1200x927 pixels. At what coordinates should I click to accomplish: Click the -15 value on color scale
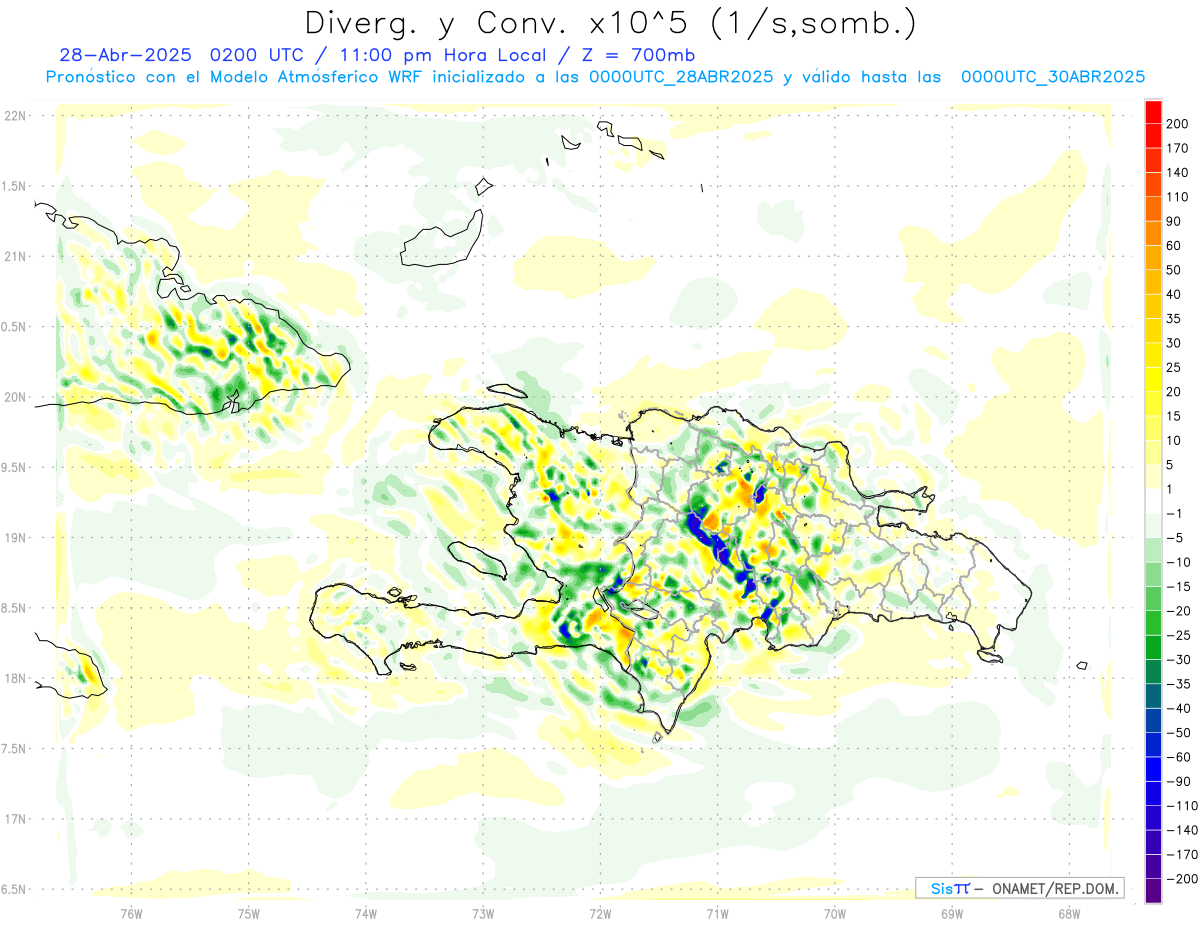pyautogui.click(x=1177, y=587)
